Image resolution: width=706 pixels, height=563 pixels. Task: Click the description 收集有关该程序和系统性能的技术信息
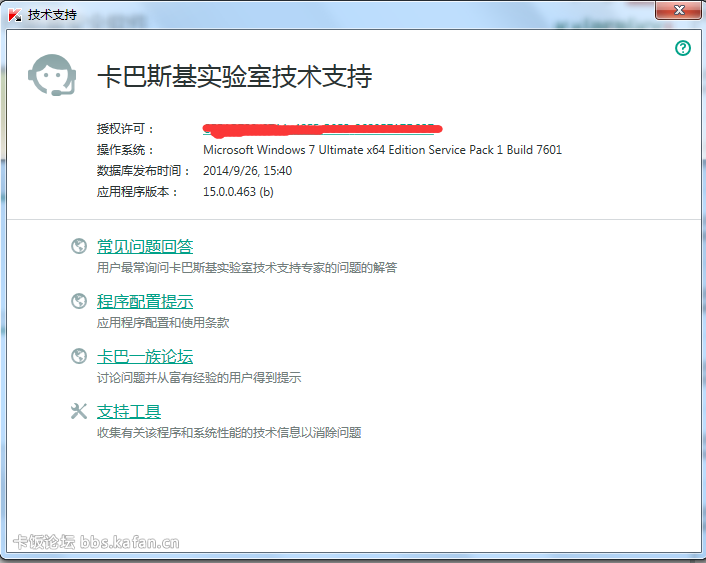tap(229, 432)
